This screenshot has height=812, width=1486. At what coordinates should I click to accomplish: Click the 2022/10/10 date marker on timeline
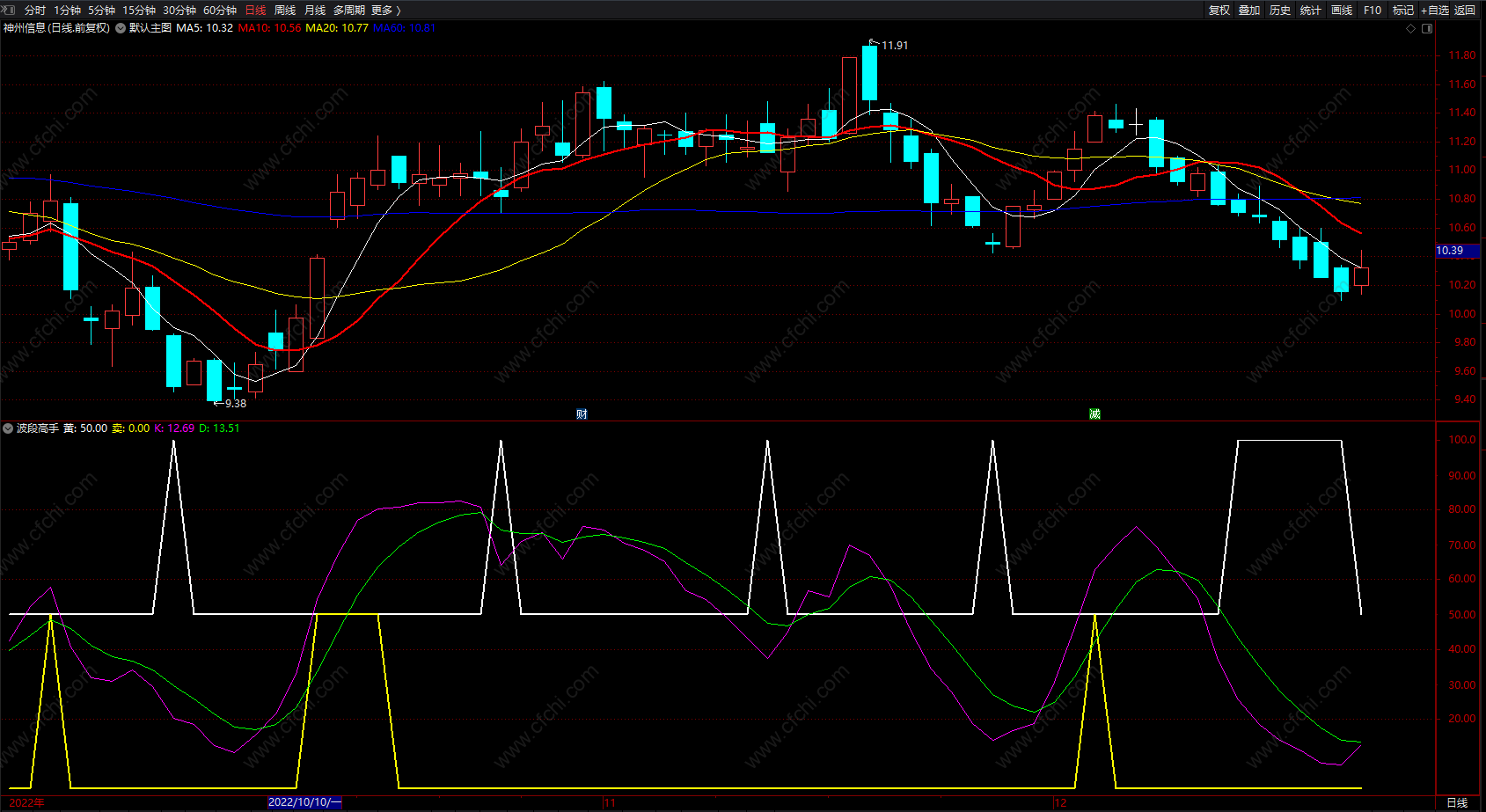pyautogui.click(x=304, y=802)
